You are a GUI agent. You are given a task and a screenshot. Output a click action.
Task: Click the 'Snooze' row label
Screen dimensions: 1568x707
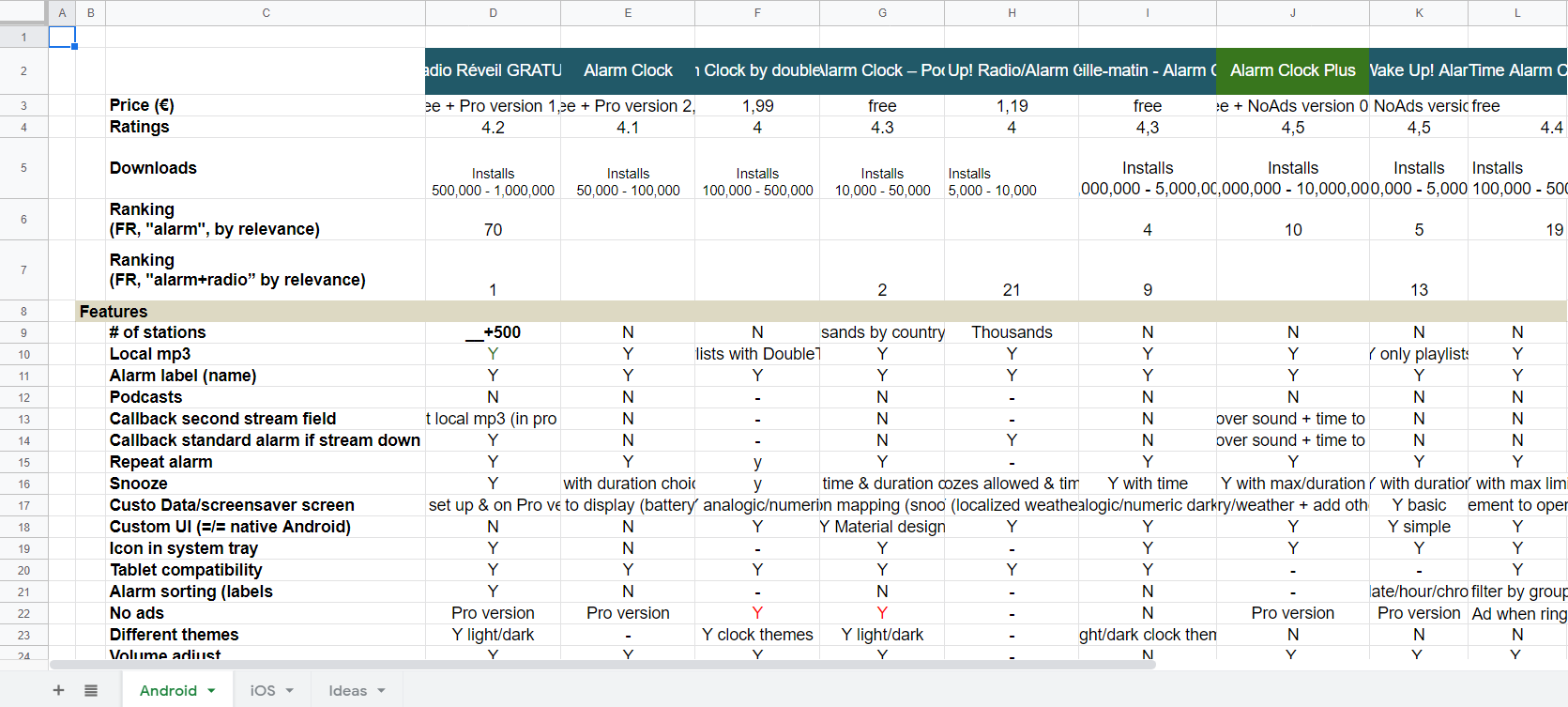(266, 484)
